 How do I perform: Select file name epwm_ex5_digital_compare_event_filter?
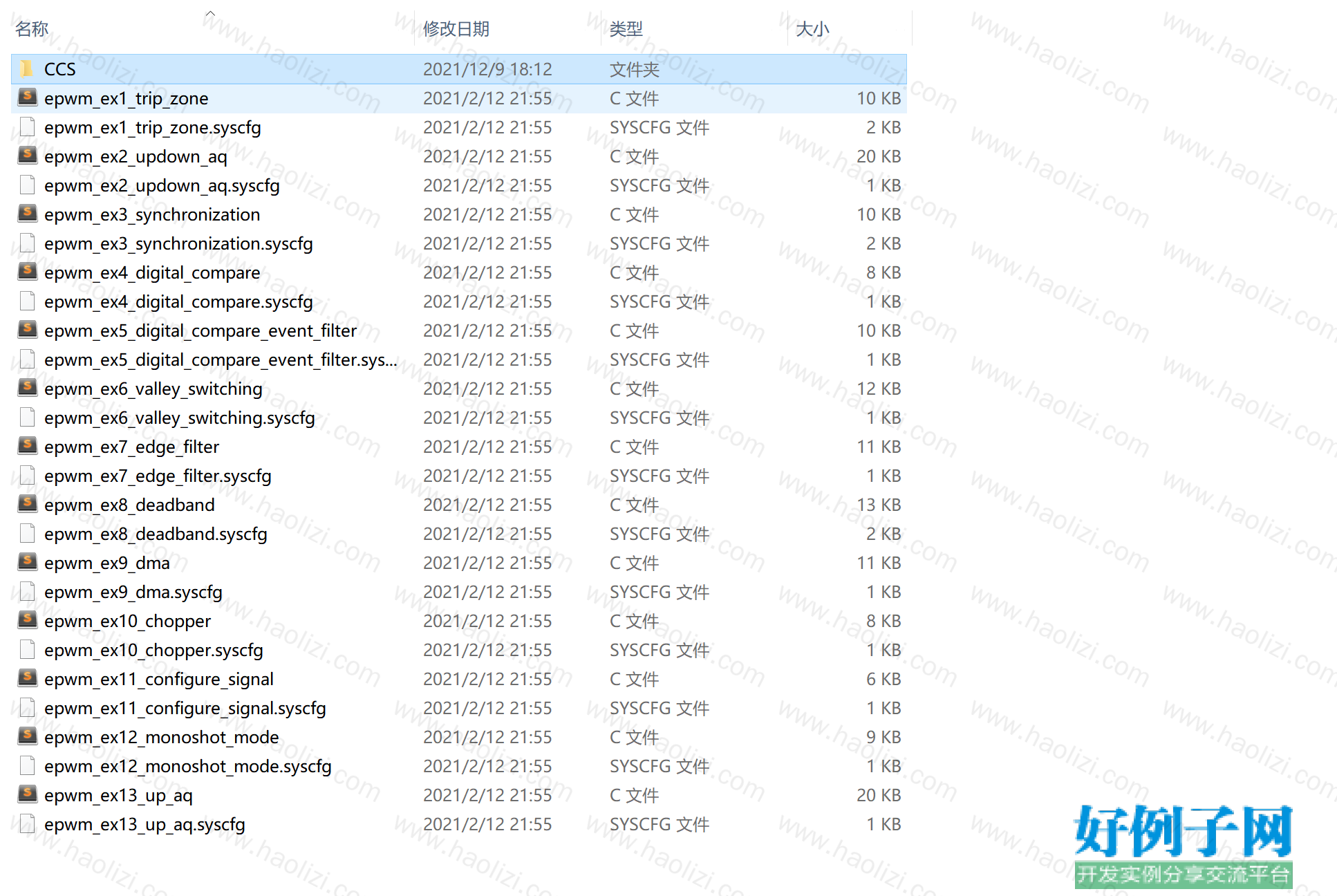(200, 330)
